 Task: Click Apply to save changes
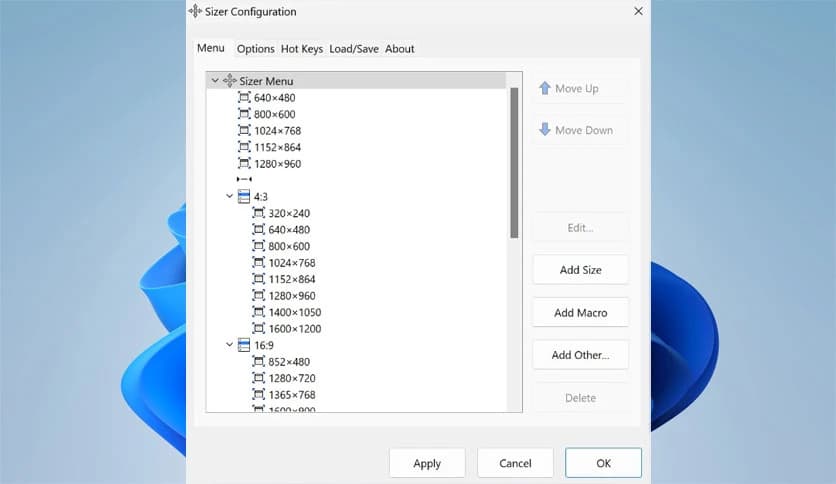coord(427,463)
